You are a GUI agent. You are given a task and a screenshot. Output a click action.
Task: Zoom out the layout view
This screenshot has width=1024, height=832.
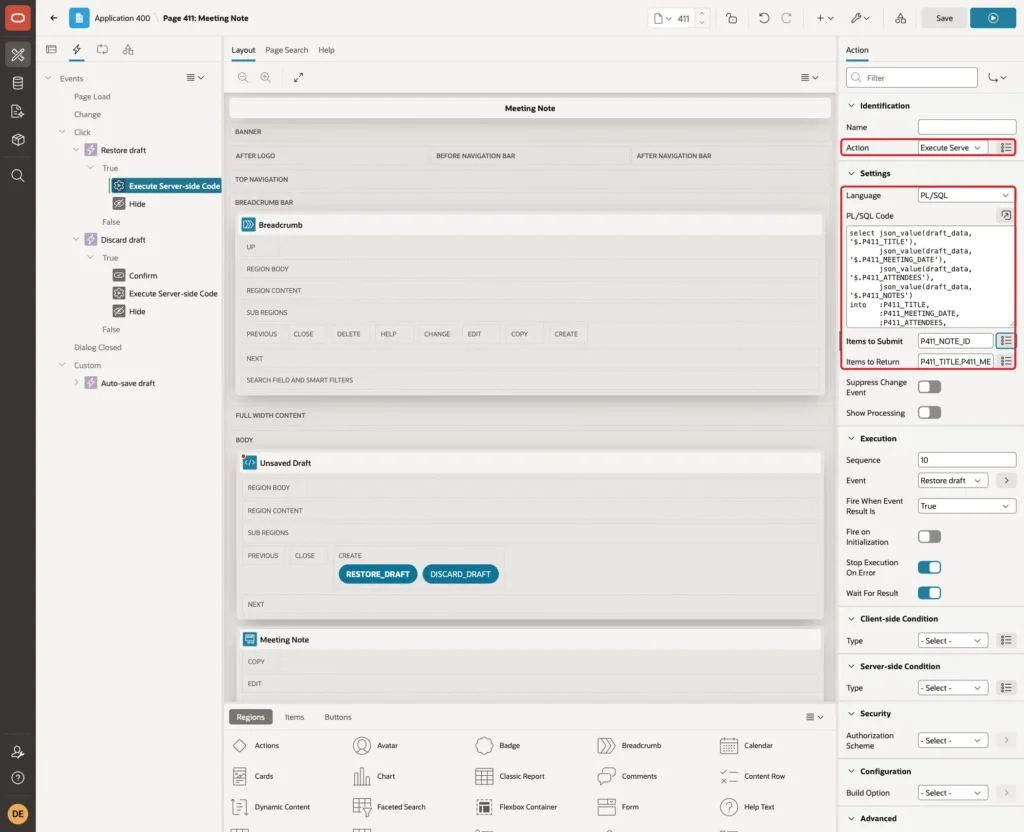point(243,77)
